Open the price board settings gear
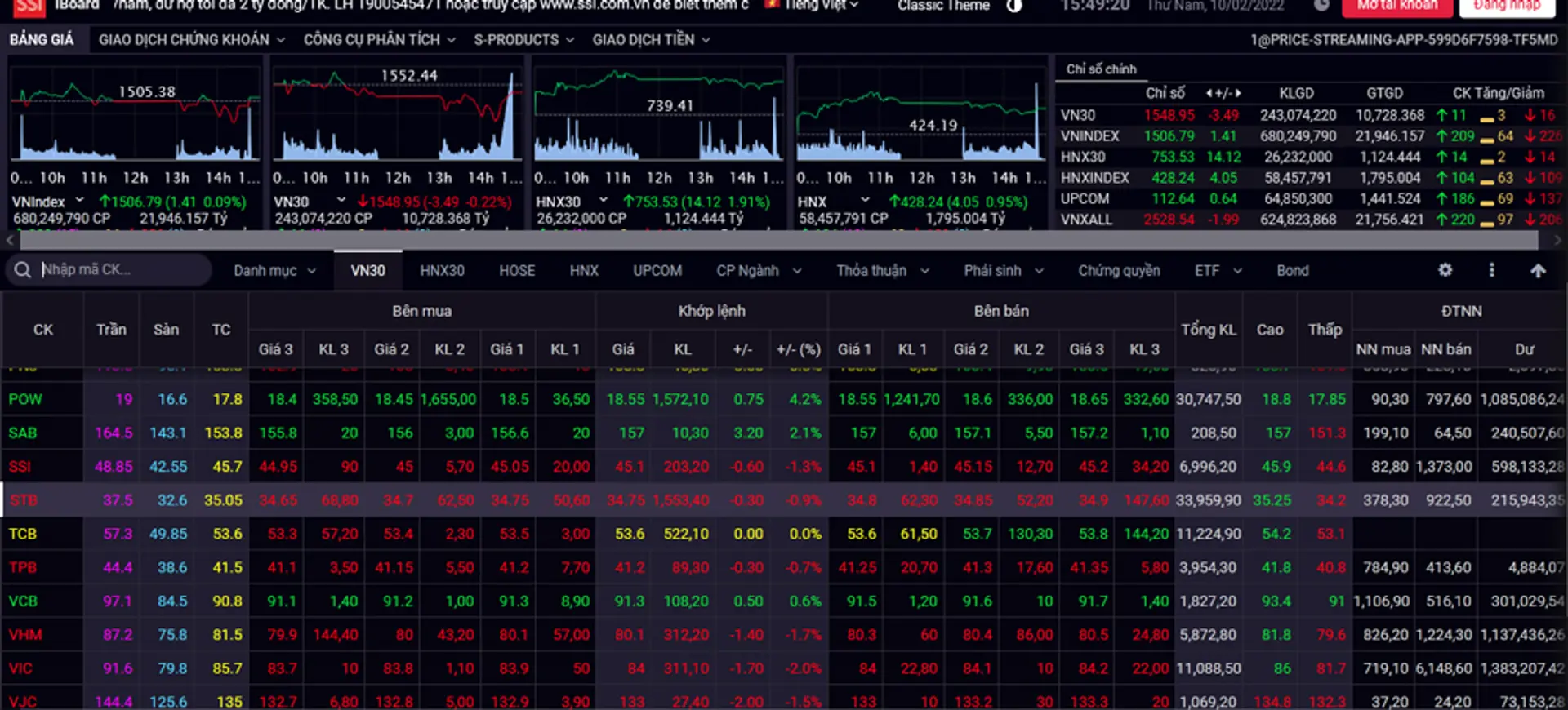The width and height of the screenshot is (1568, 710). coord(1445,270)
